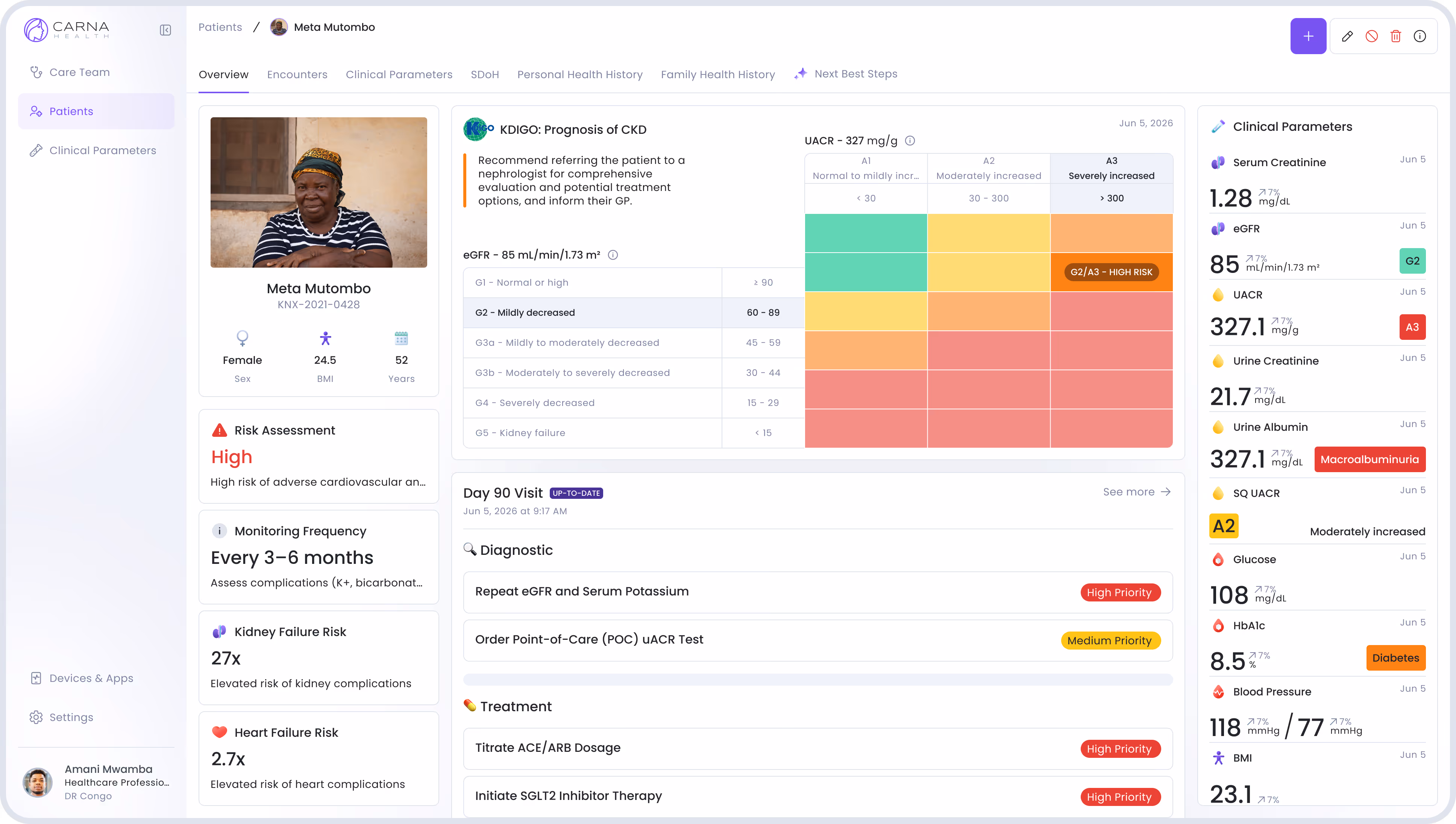Click the Blood Pressure icon
Viewport: 1456px width, 824px height.
[1218, 692]
